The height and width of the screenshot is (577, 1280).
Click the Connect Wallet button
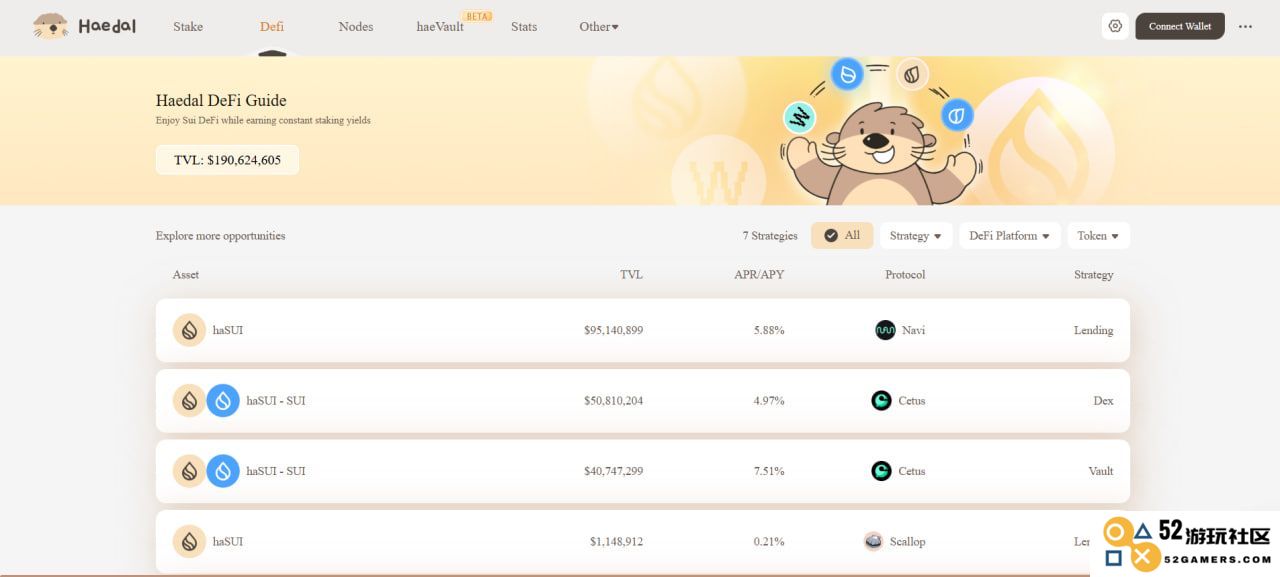tap(1180, 26)
